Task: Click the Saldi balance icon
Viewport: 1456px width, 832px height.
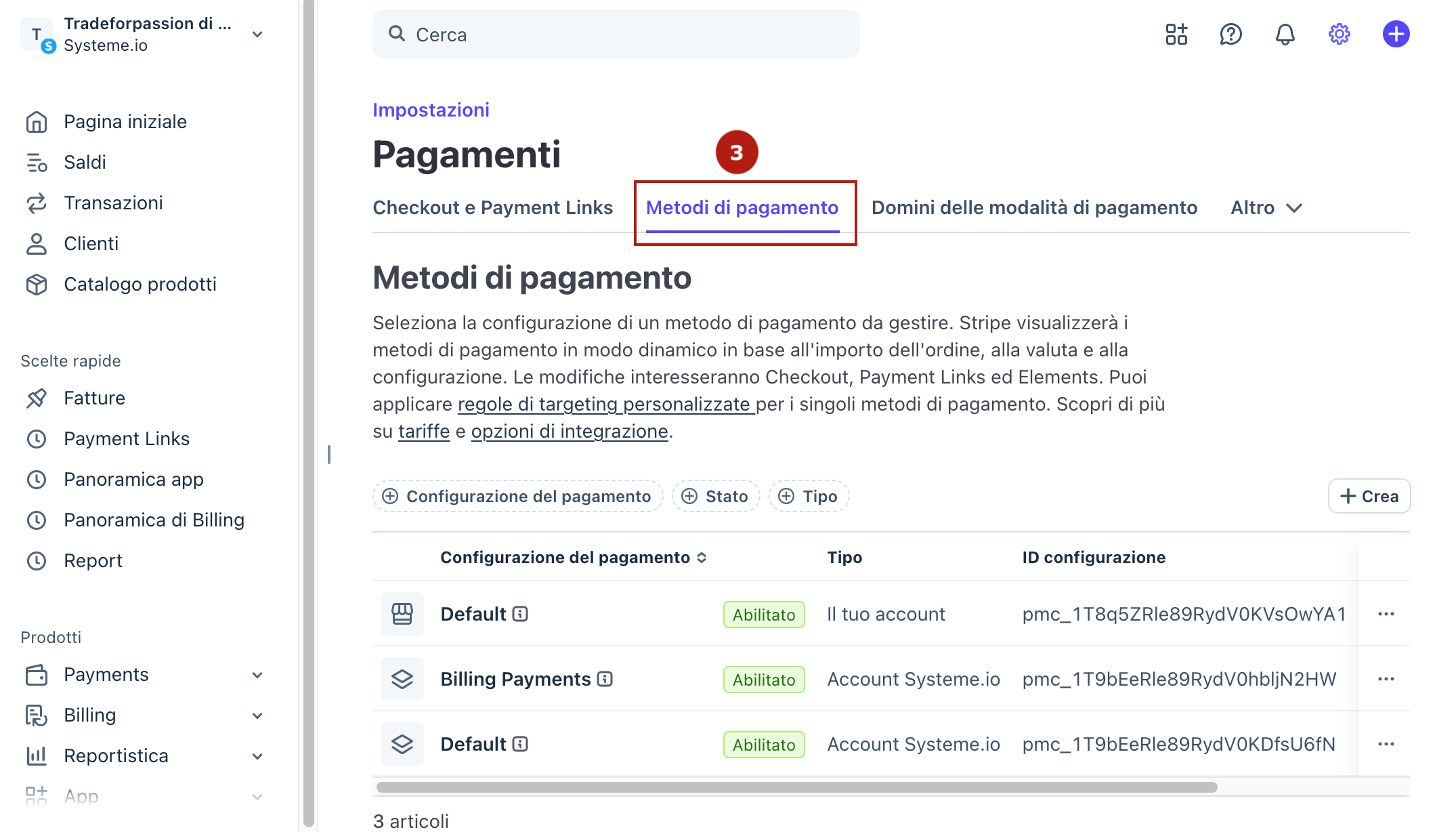Action: pyautogui.click(x=37, y=163)
